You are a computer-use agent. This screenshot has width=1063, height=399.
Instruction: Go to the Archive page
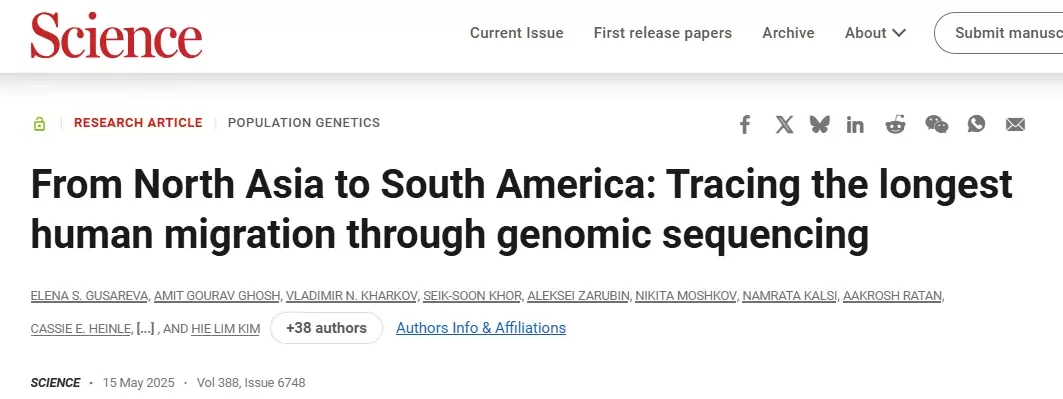pos(788,33)
